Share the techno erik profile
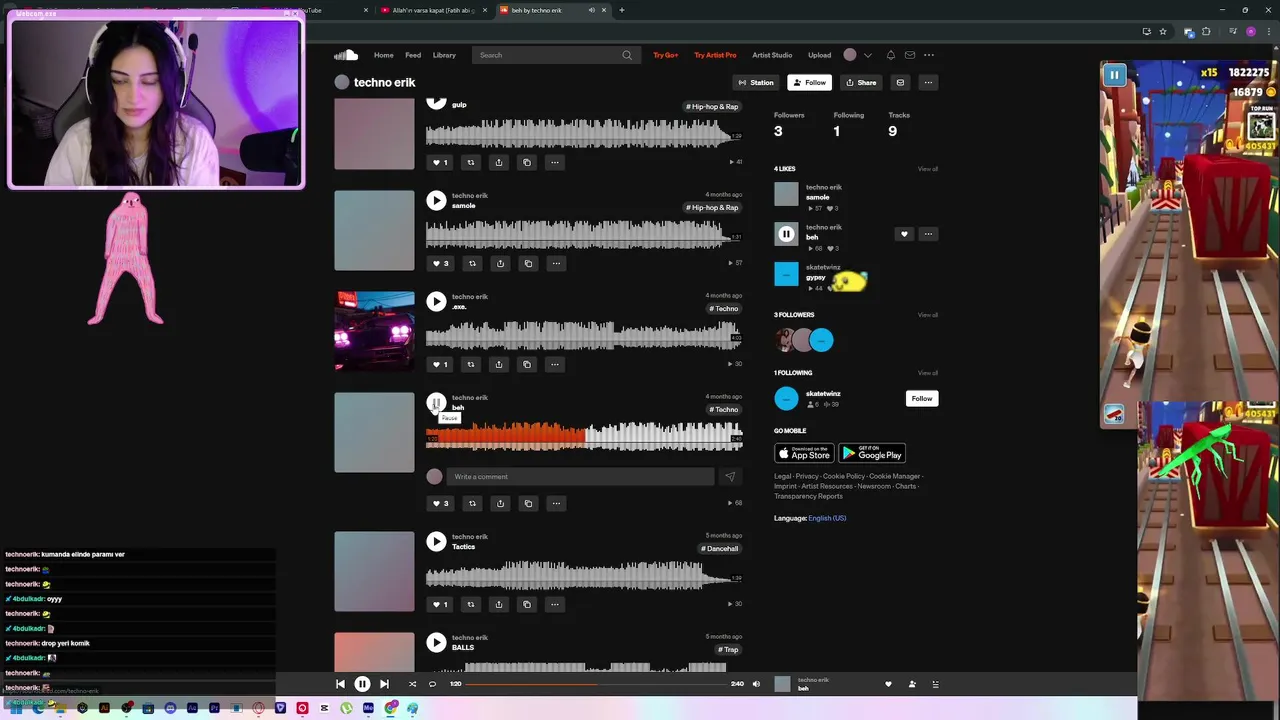Image resolution: width=1280 pixels, height=720 pixels. (861, 82)
